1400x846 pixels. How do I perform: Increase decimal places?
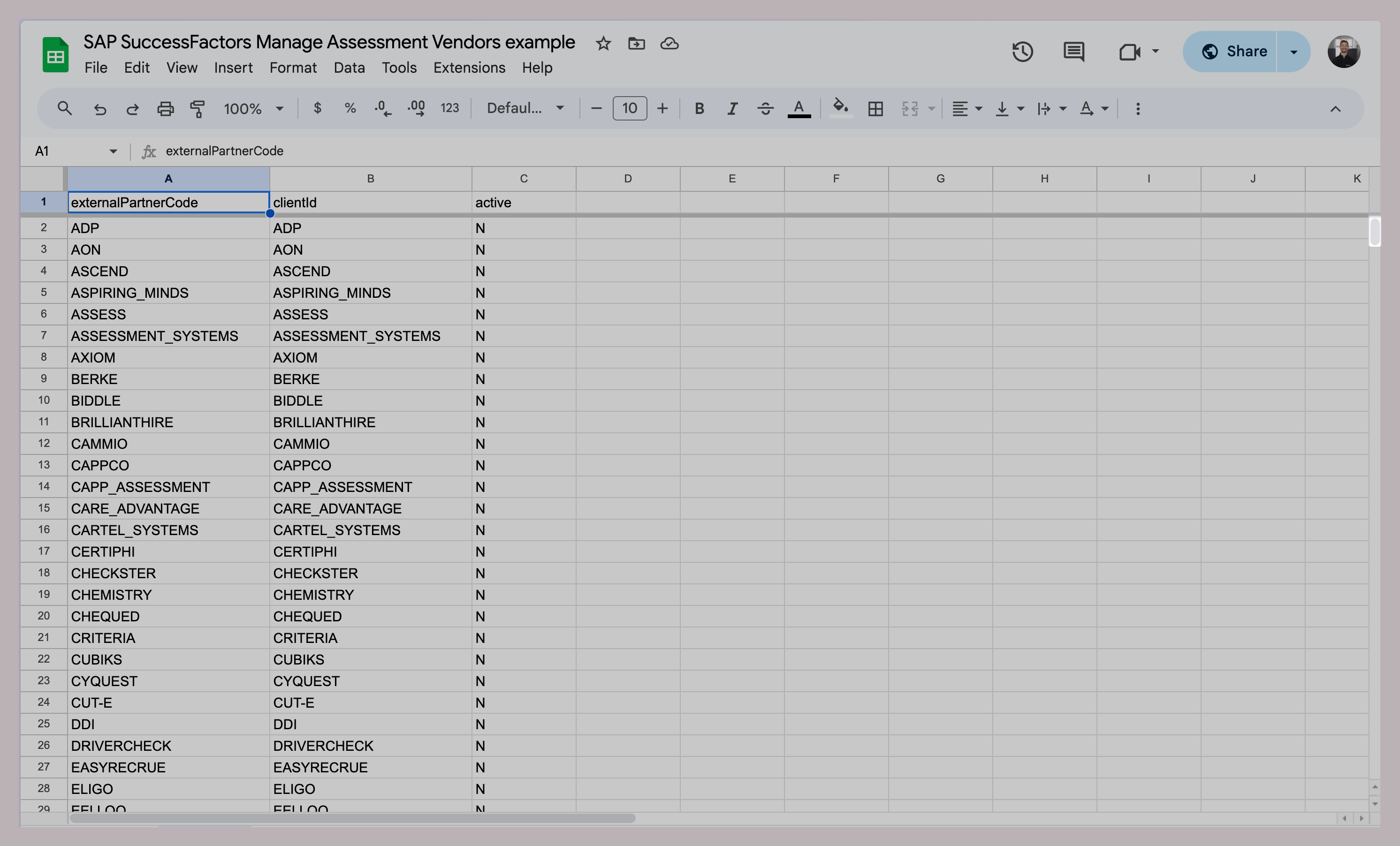416,108
